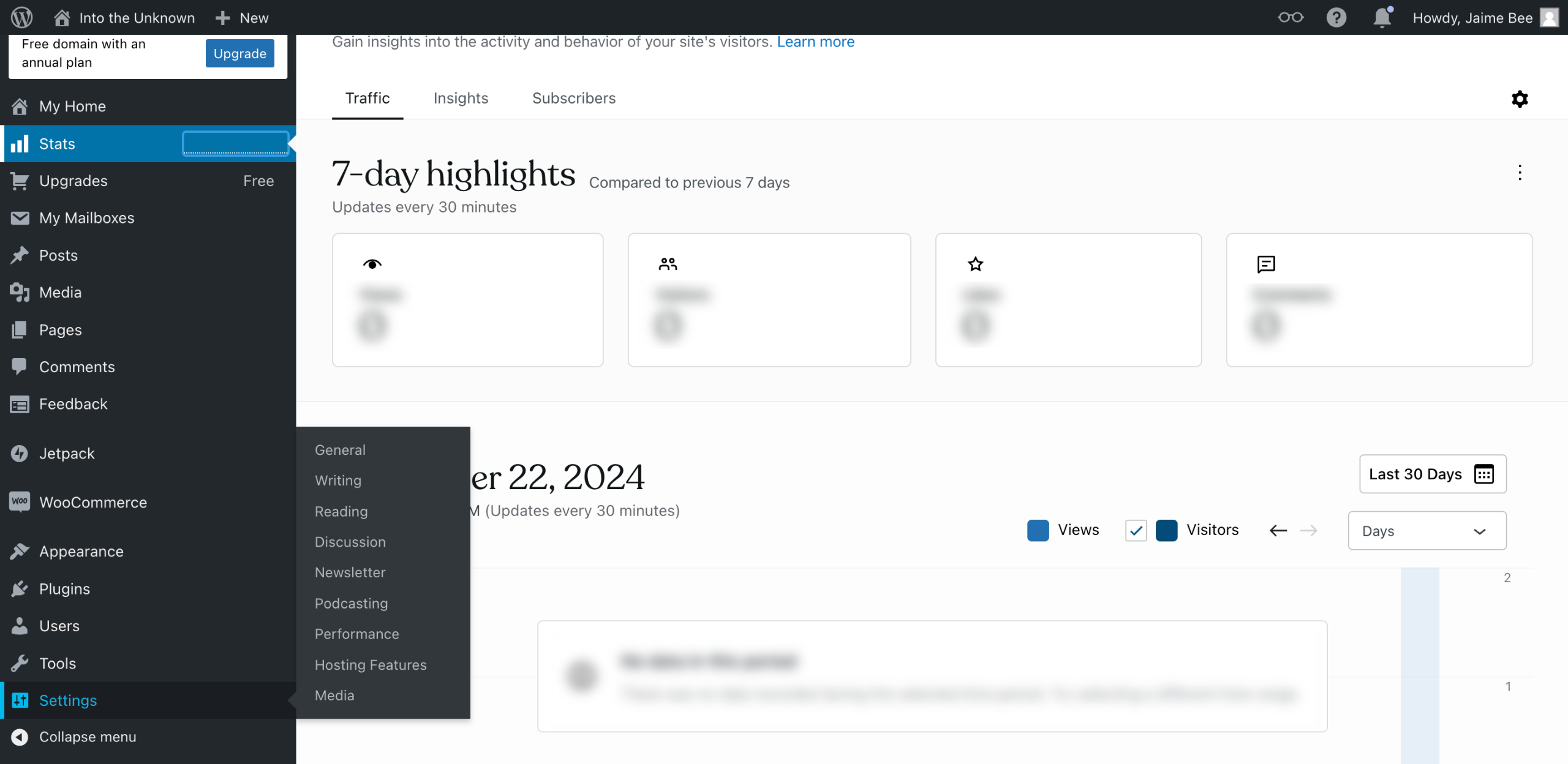Open the Days period dropdown
1568x764 pixels.
pos(1427,531)
